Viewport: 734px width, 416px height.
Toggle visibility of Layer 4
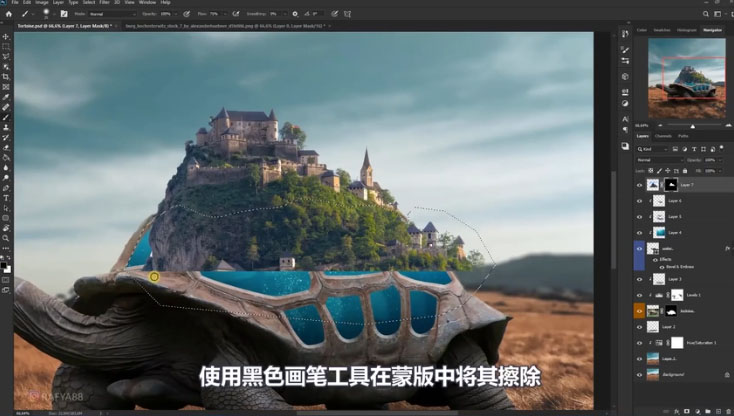640,232
